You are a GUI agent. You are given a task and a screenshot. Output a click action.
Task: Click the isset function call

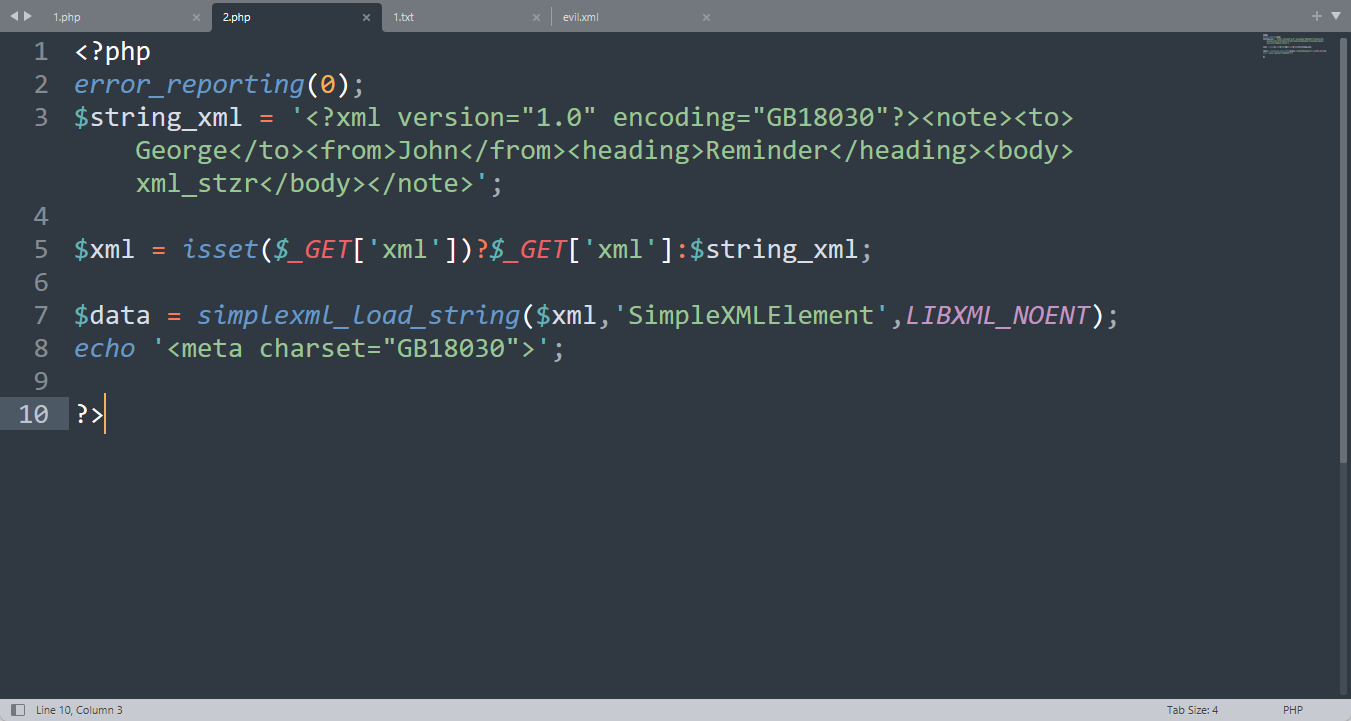point(220,250)
